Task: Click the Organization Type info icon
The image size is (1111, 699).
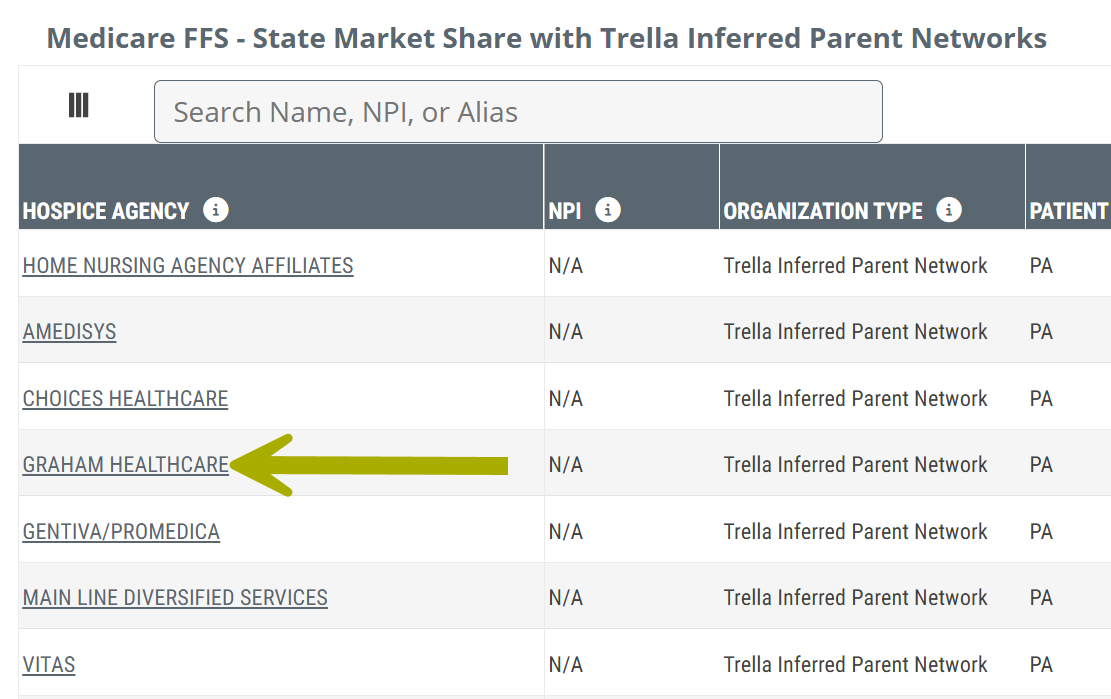Action: (x=948, y=210)
